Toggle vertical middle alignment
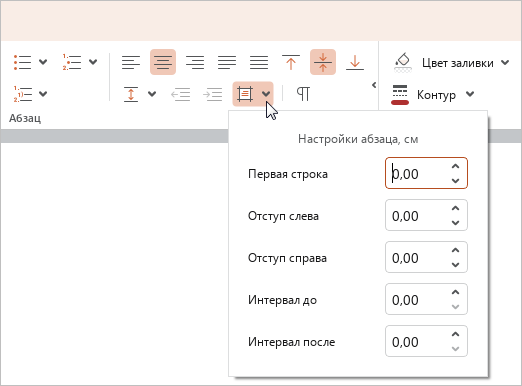This screenshot has width=522, height=386. (323, 62)
